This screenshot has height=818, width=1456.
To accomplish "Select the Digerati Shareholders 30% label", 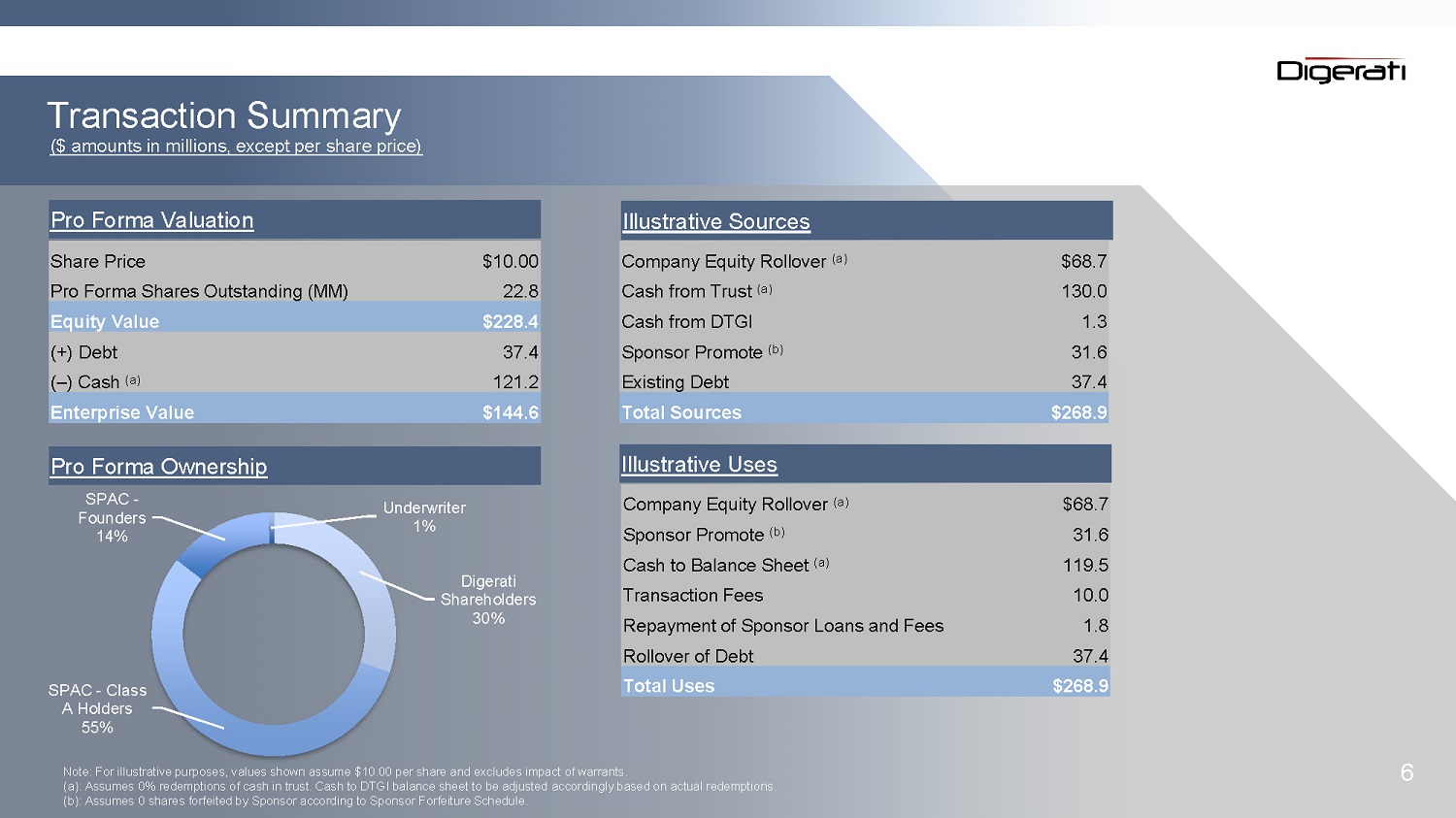I will (x=487, y=600).
